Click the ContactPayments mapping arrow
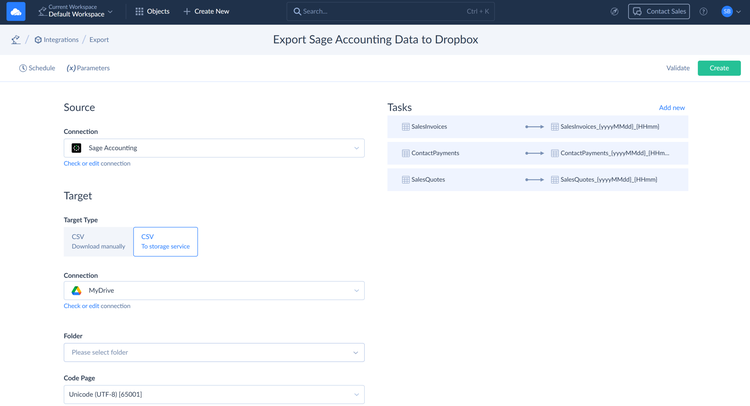The height and width of the screenshot is (406, 750). (x=534, y=153)
